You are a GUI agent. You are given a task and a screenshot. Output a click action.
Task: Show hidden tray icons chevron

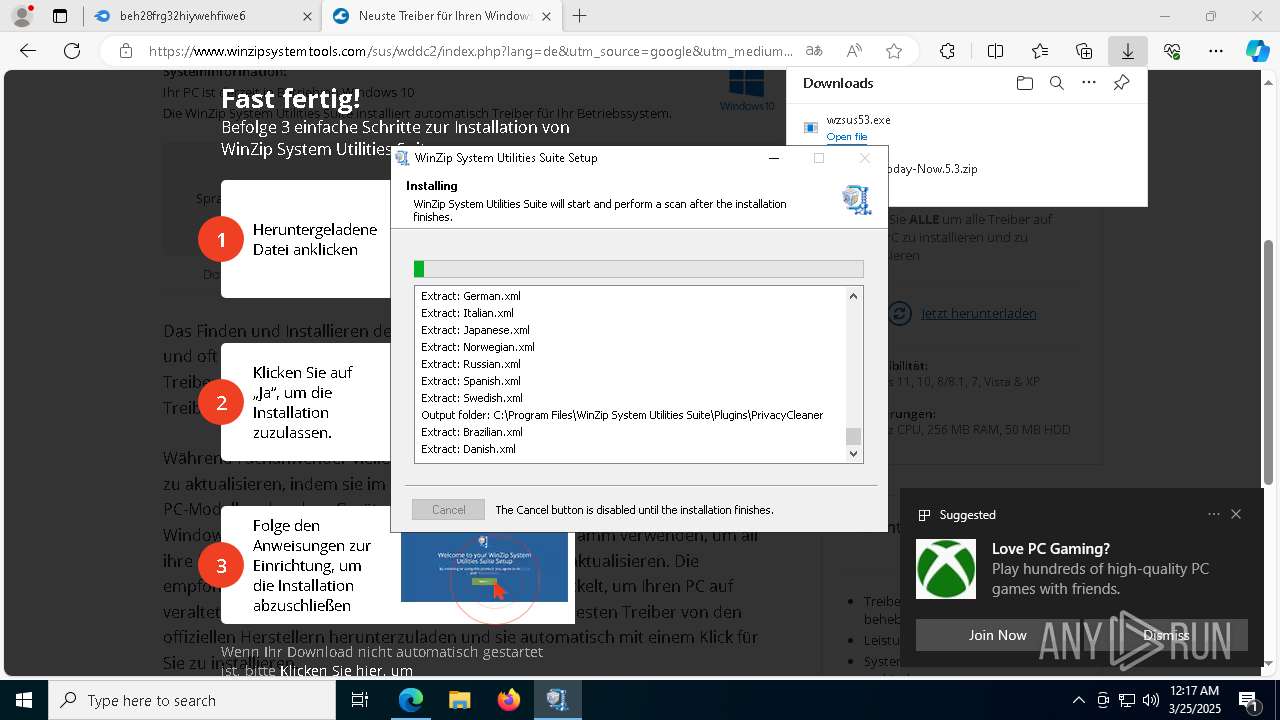(1078, 700)
